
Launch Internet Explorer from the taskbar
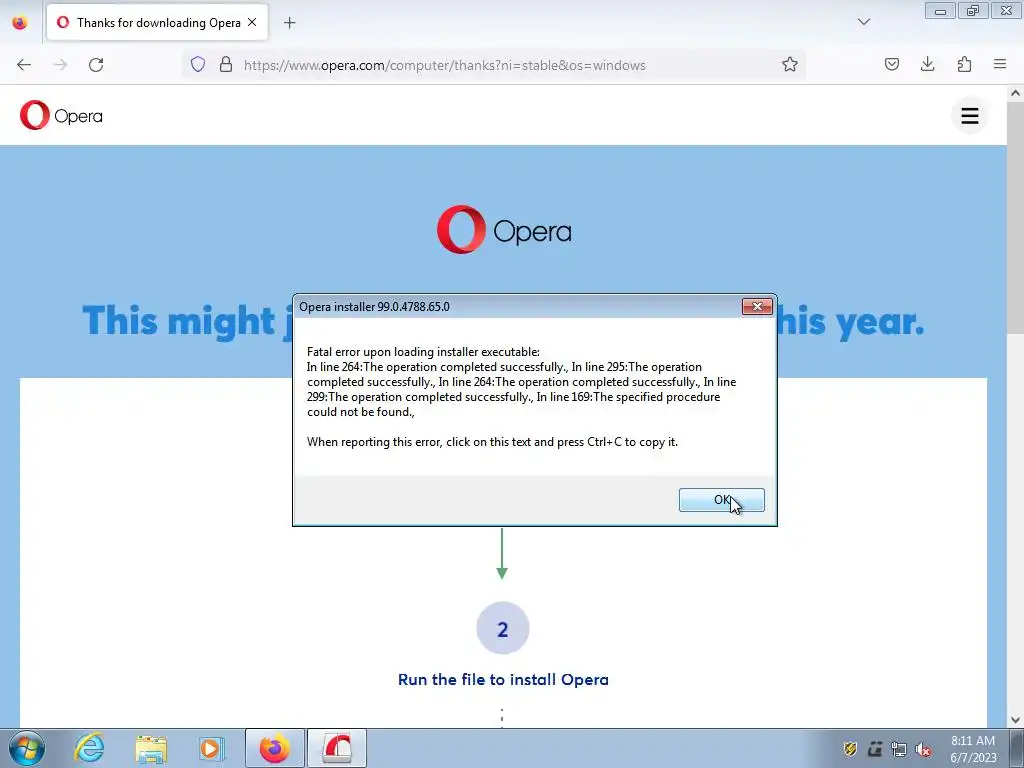(89, 748)
